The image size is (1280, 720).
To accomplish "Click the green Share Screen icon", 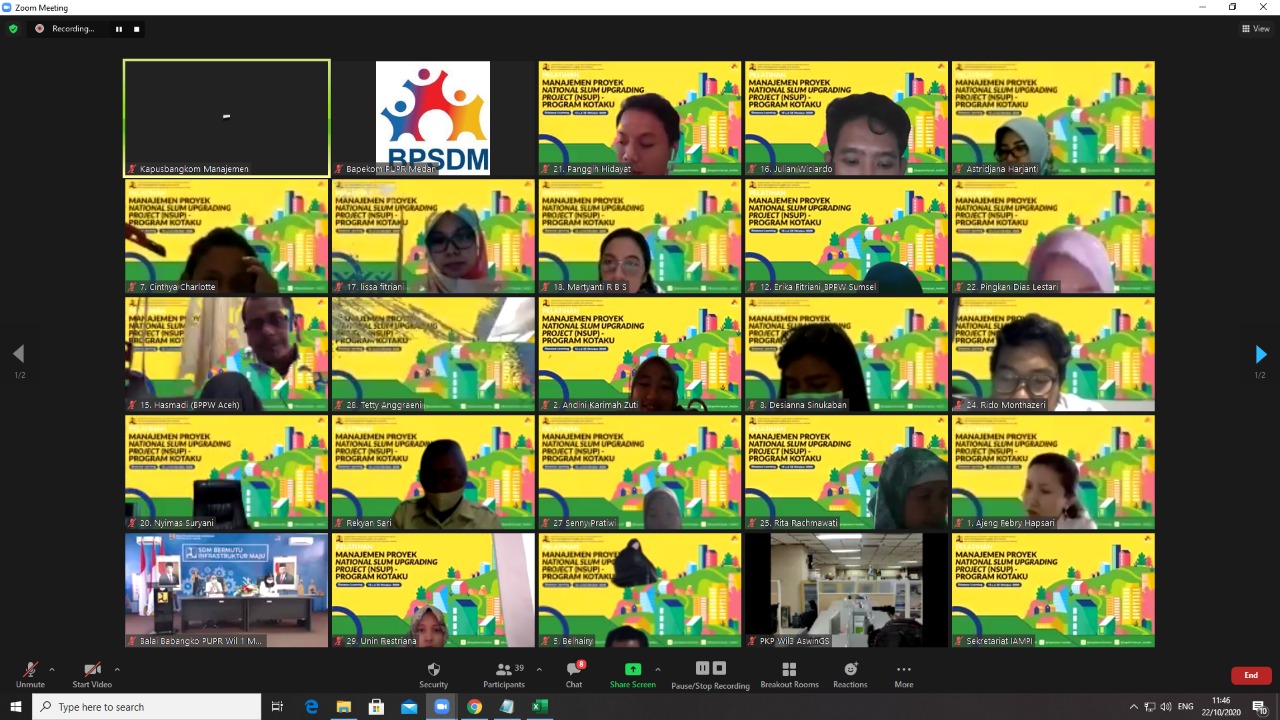I will (x=632, y=669).
